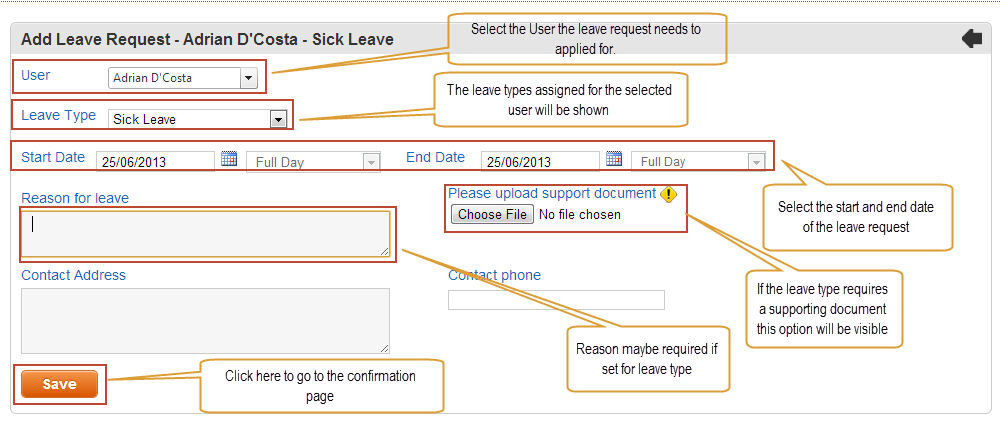The image size is (1000, 428).
Task: Click inside the Reason for leave textarea
Action: click(205, 234)
